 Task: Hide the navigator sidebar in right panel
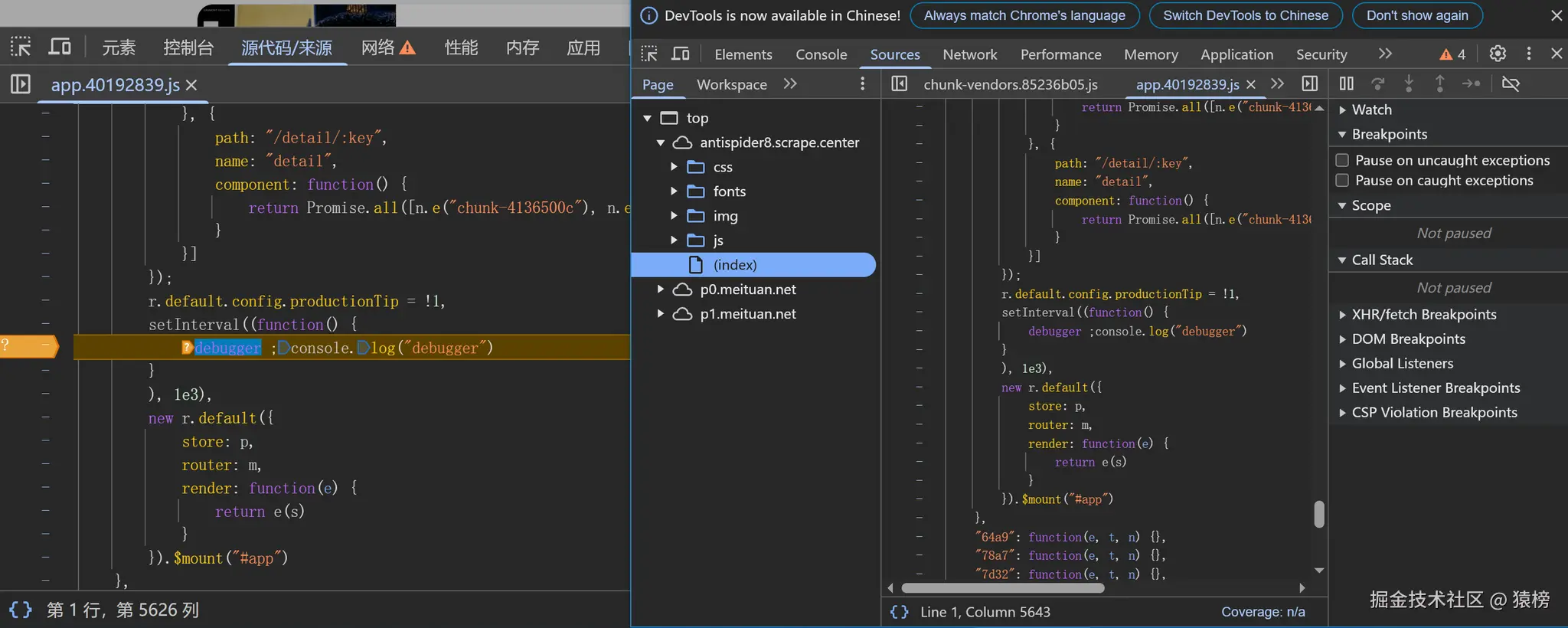900,83
